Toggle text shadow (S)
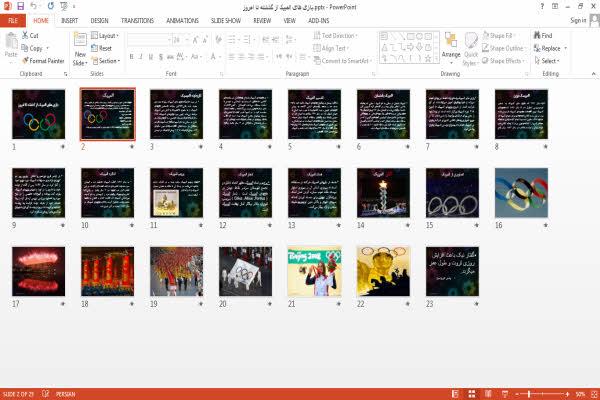This screenshot has width=600, height=400. [x=161, y=57]
